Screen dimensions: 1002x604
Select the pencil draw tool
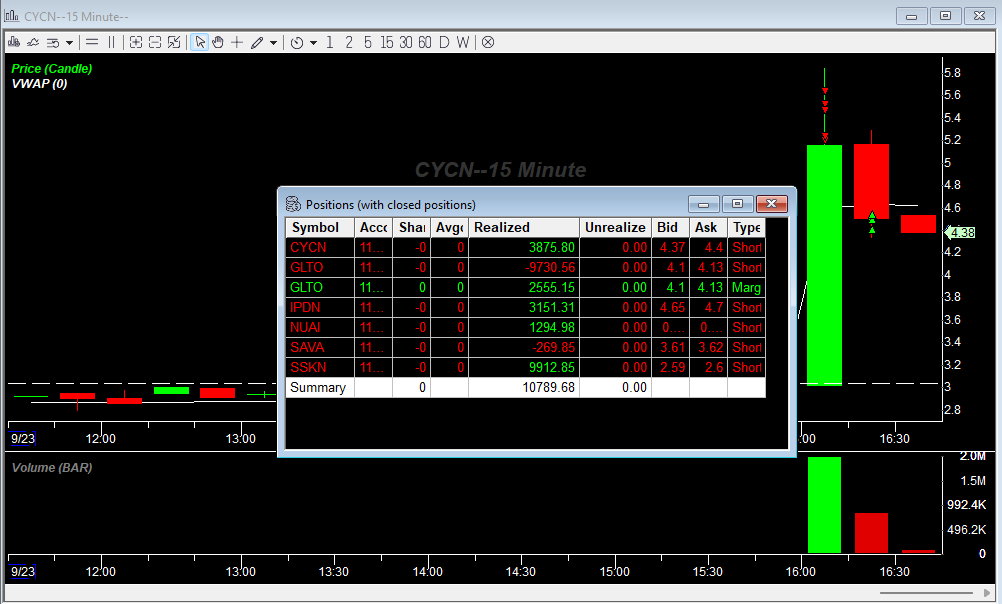point(257,42)
